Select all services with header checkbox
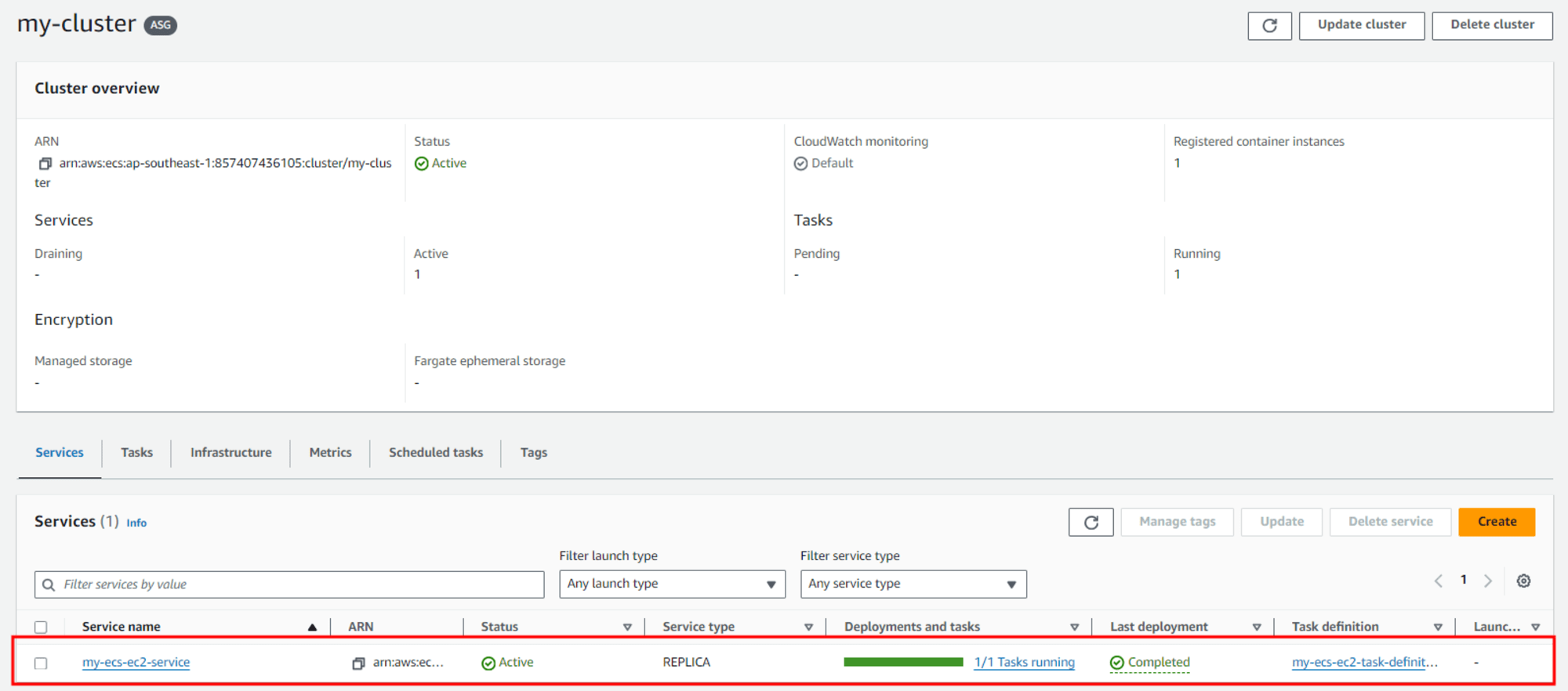 tap(41, 627)
